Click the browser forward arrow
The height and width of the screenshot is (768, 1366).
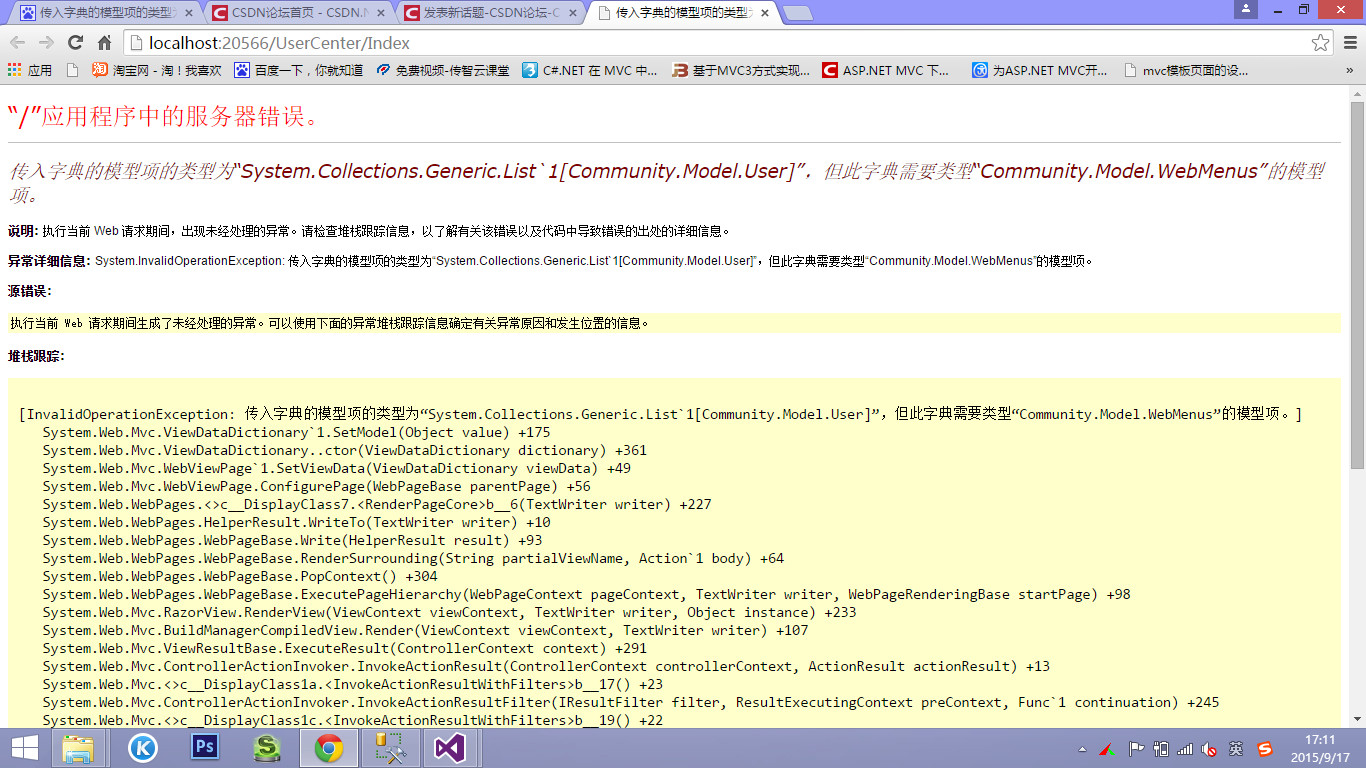[46, 43]
